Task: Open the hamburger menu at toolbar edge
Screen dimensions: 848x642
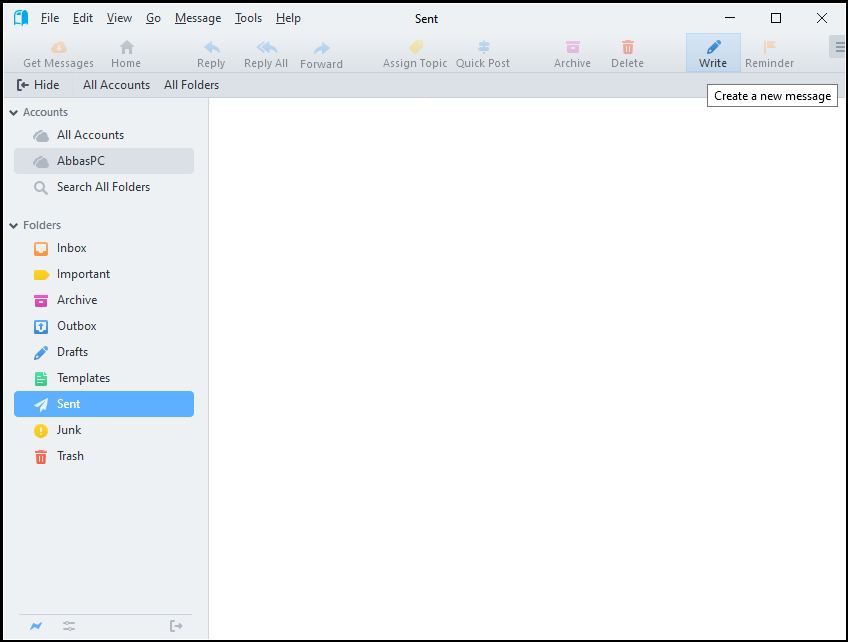Action: (x=838, y=47)
